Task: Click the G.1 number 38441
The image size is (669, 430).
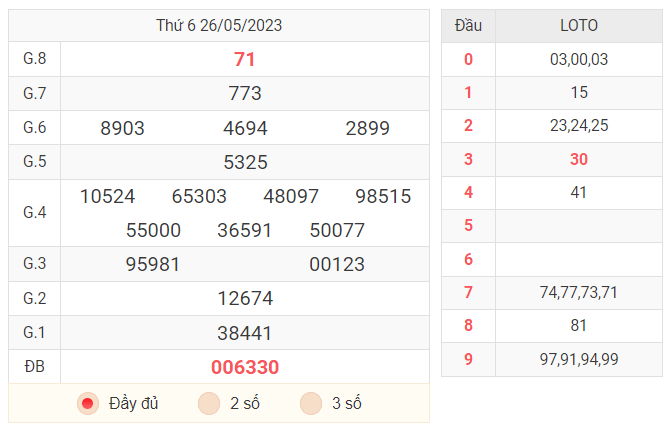Action: [244, 333]
